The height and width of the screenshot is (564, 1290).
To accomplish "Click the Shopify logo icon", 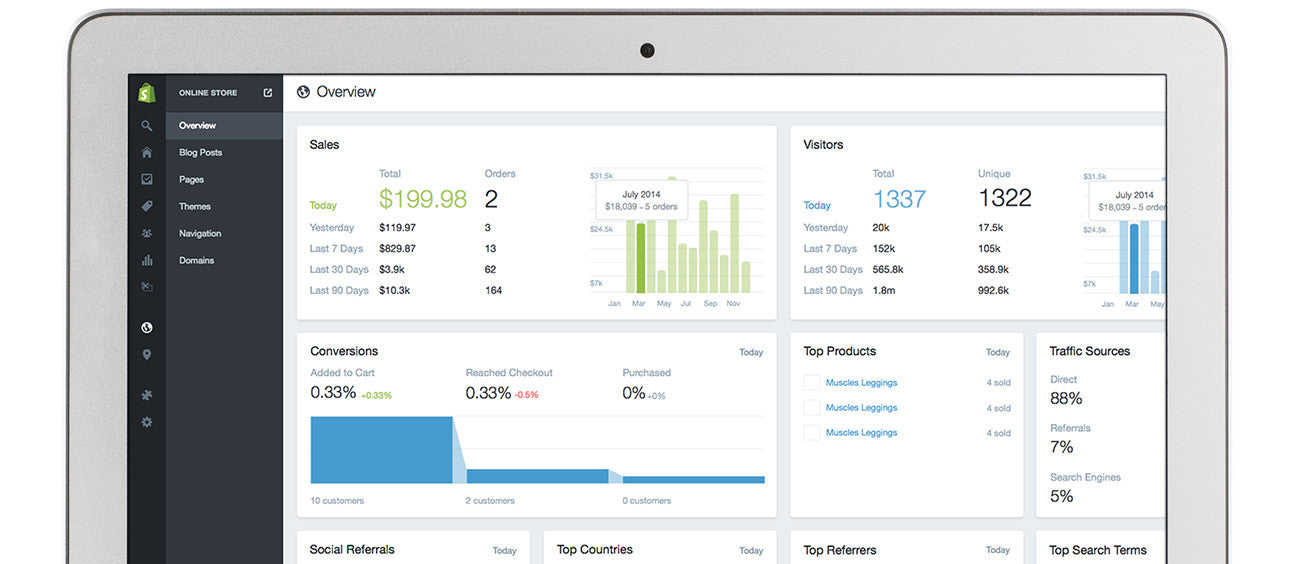I will [147, 92].
